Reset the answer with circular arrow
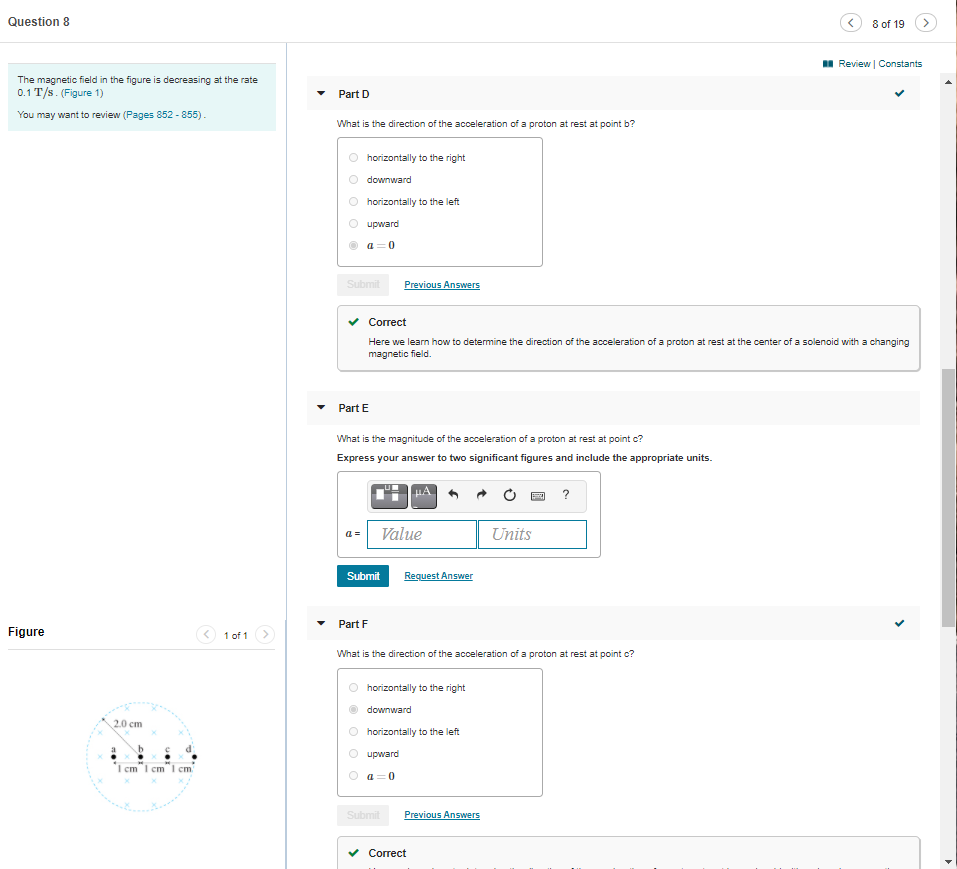957x869 pixels. pos(510,495)
